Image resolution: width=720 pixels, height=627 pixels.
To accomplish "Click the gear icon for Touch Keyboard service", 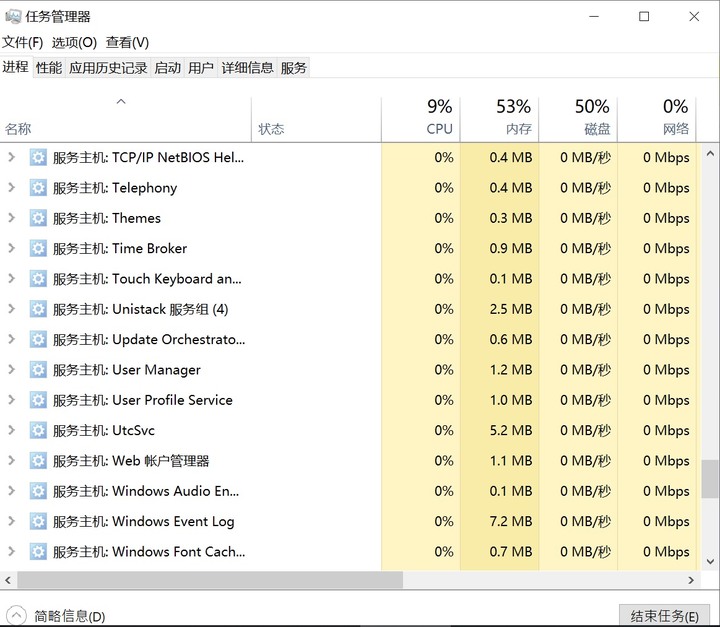I will click(38, 279).
